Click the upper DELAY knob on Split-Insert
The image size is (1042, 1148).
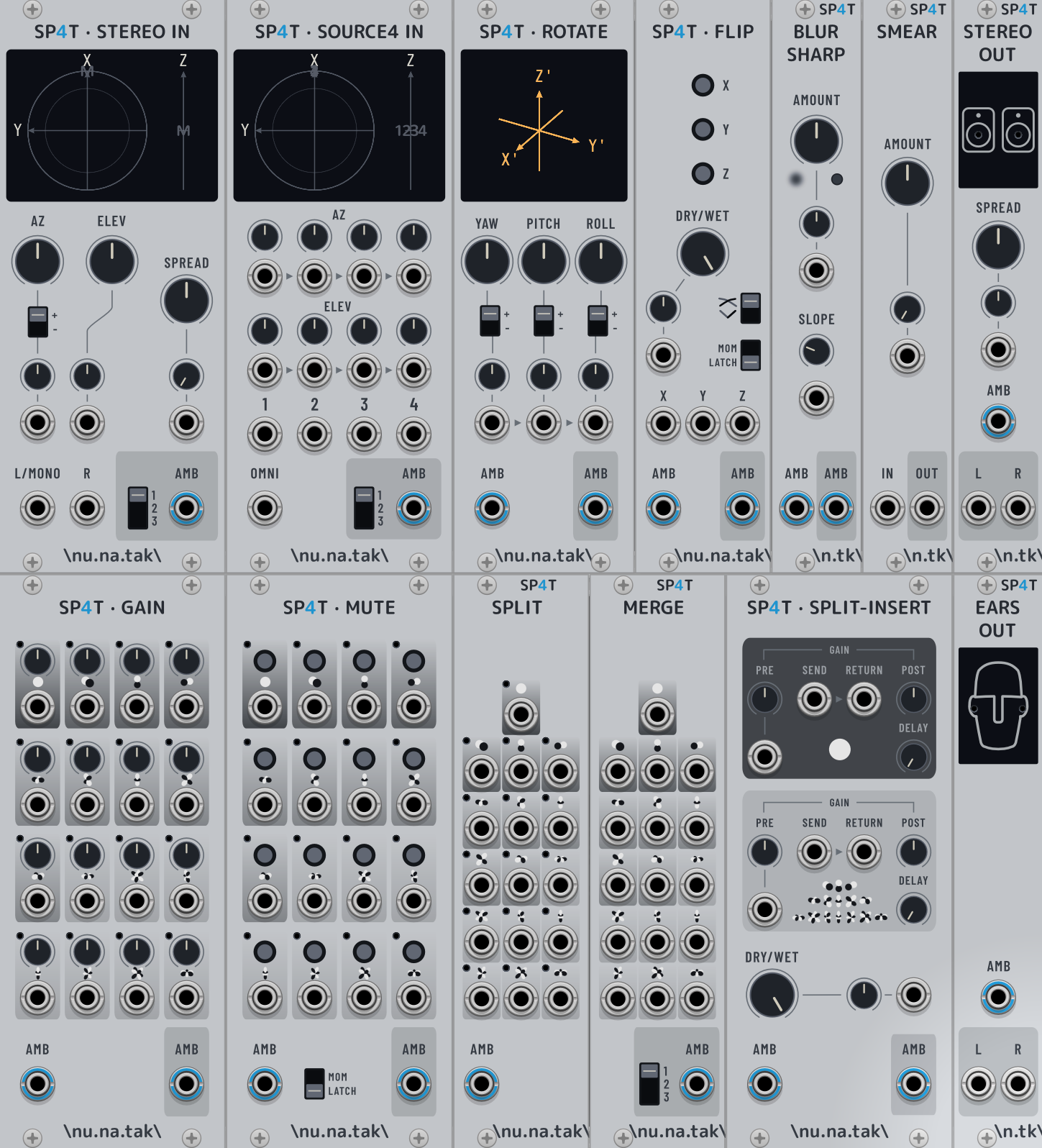pos(913,757)
